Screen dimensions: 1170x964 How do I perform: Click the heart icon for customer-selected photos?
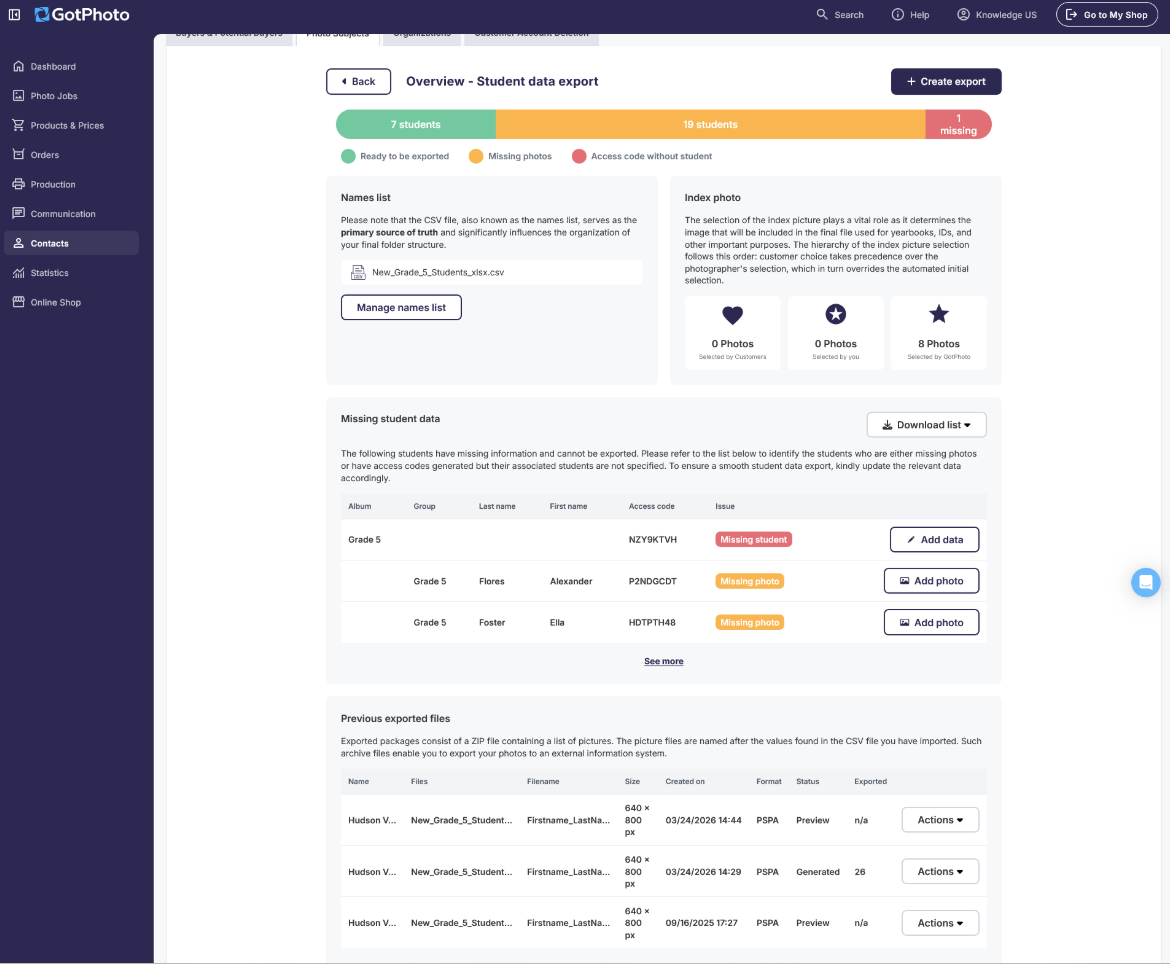(x=733, y=315)
